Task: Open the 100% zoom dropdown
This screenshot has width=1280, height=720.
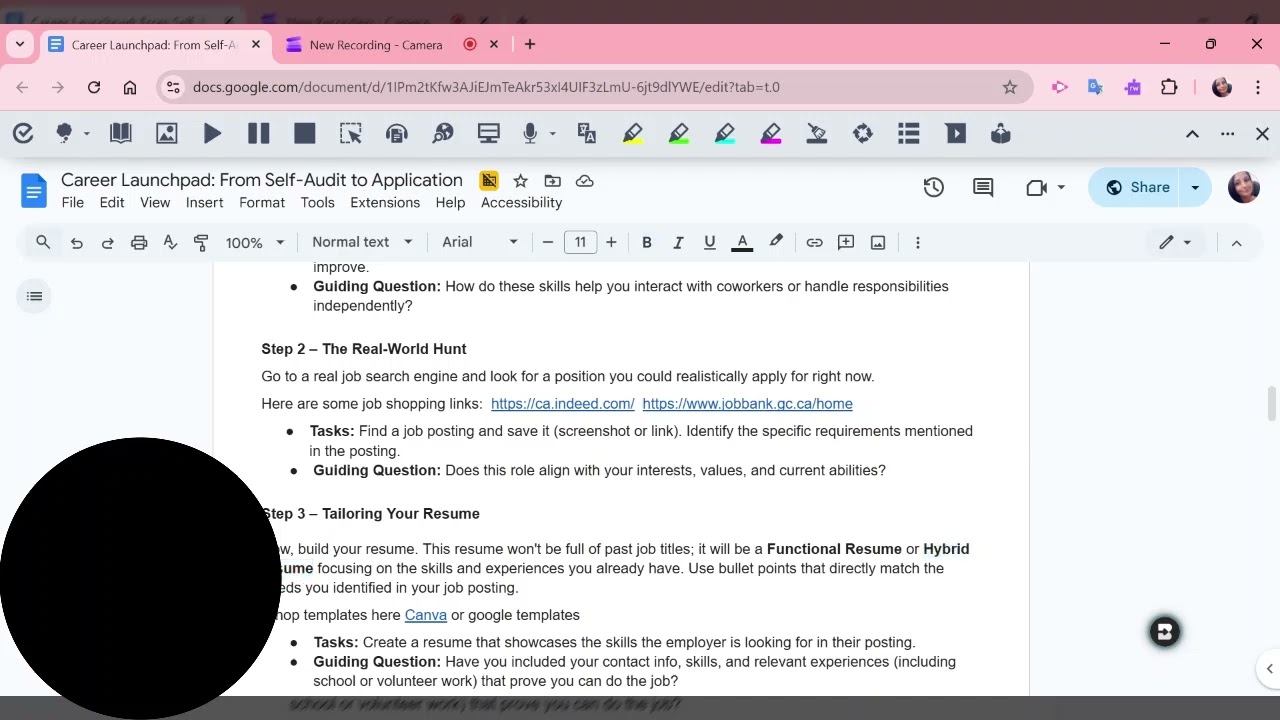Action: point(255,242)
